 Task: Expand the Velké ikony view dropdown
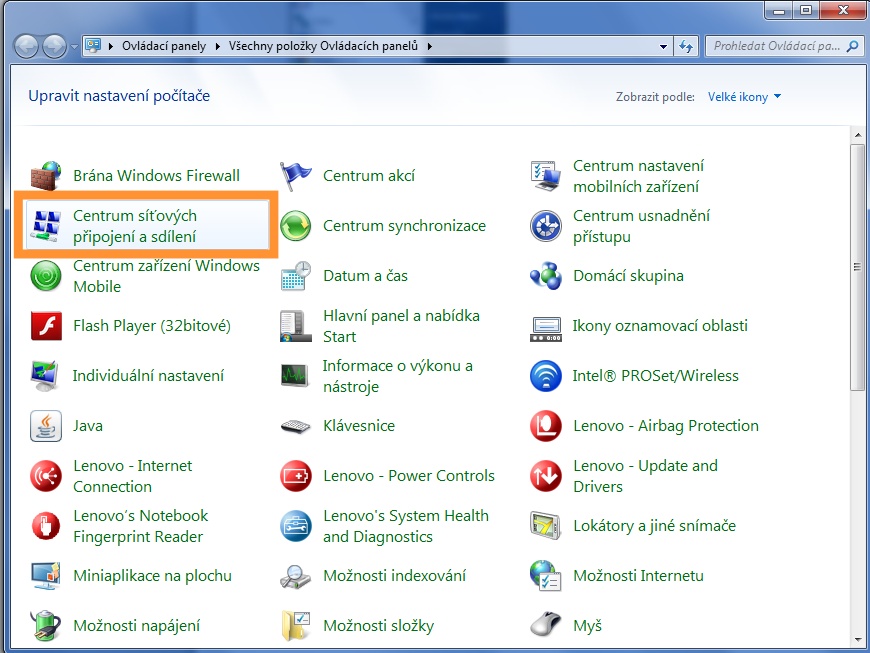(x=744, y=97)
